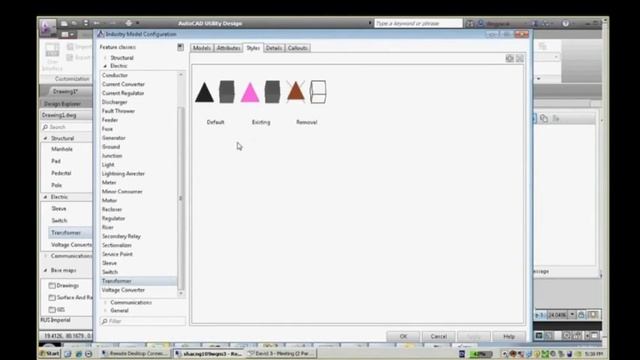Select Current Converter in feature class list
Image resolution: width=640 pixels, height=360 pixels.
click(123, 84)
